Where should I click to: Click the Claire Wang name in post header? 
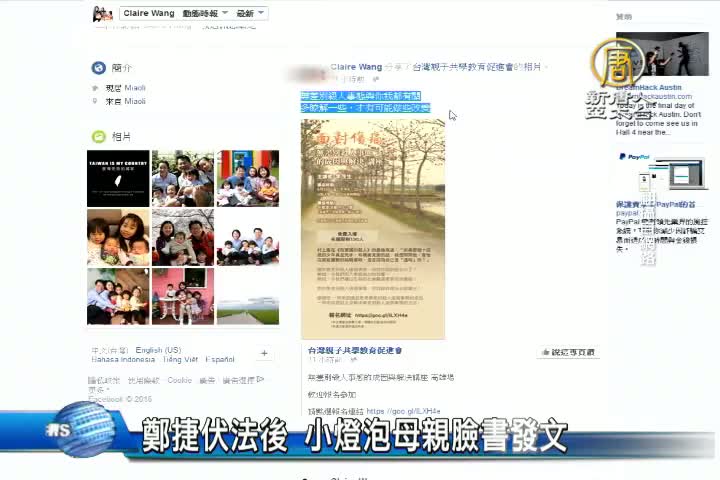[x=357, y=67]
